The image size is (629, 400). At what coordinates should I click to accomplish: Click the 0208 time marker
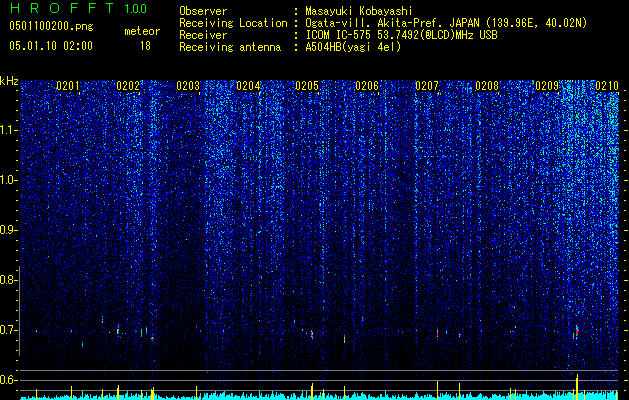487,85
